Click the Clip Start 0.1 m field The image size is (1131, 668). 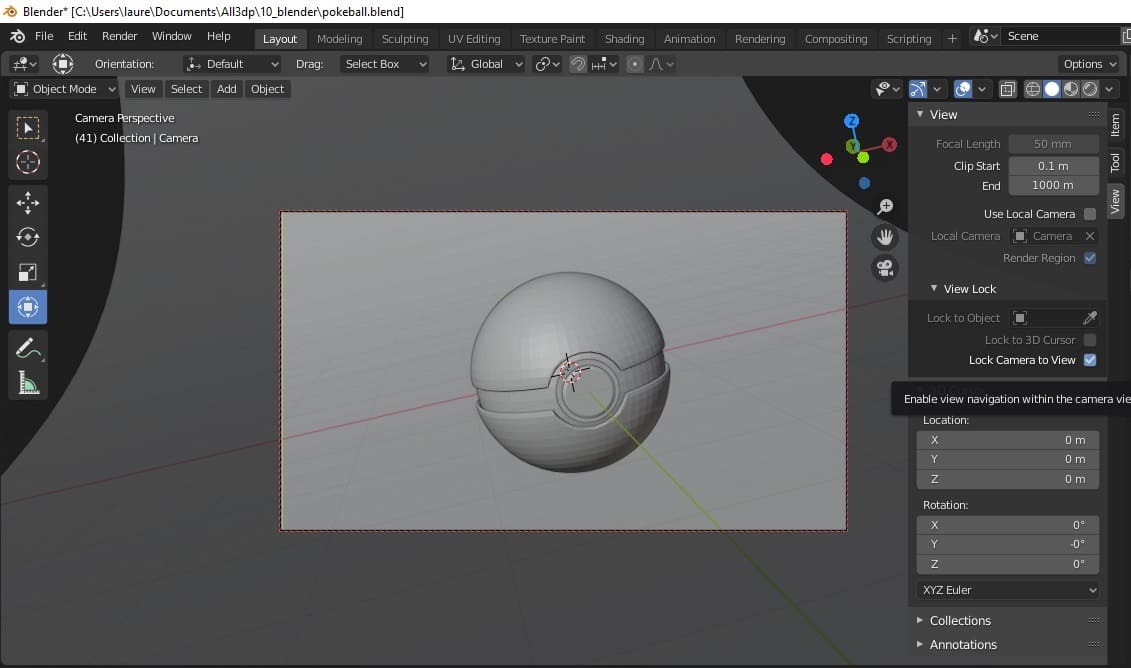pyautogui.click(x=1053, y=166)
